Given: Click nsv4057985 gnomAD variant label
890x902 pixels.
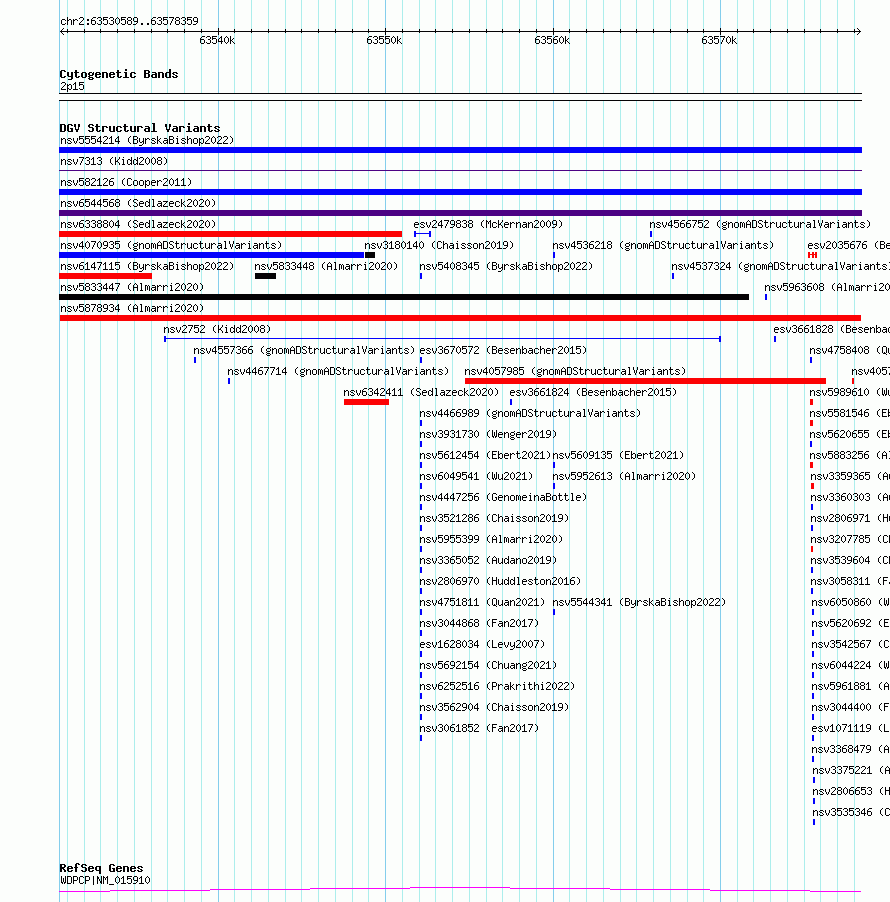Looking at the screenshot, I should pyautogui.click(x=575, y=371).
